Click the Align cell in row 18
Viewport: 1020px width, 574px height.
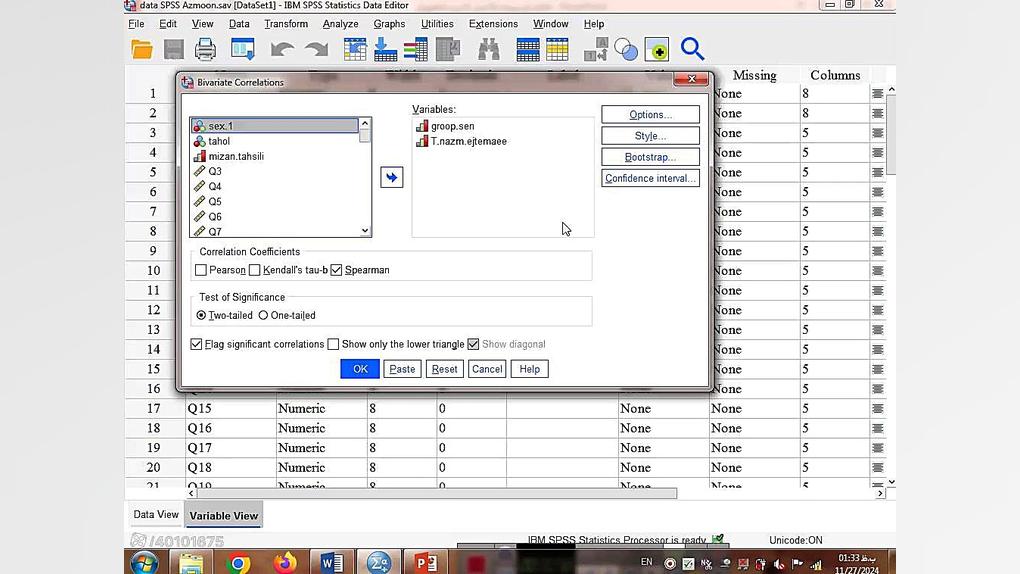(x=878, y=428)
